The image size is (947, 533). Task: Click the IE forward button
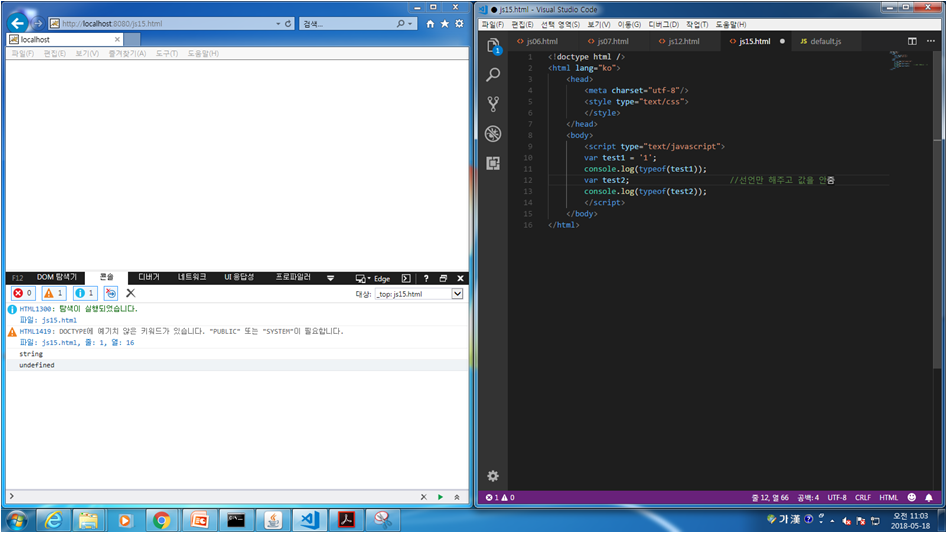[x=37, y=23]
